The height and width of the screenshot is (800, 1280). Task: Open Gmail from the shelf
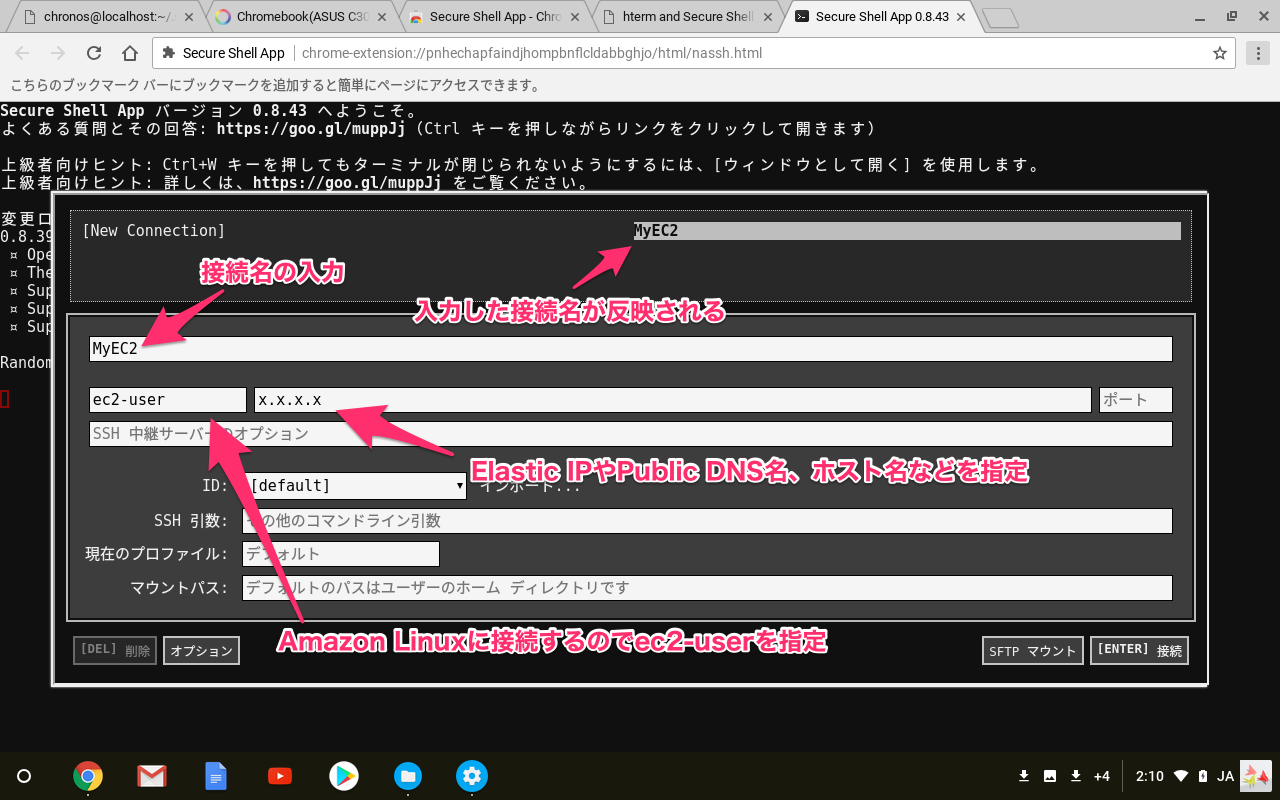tap(152, 775)
